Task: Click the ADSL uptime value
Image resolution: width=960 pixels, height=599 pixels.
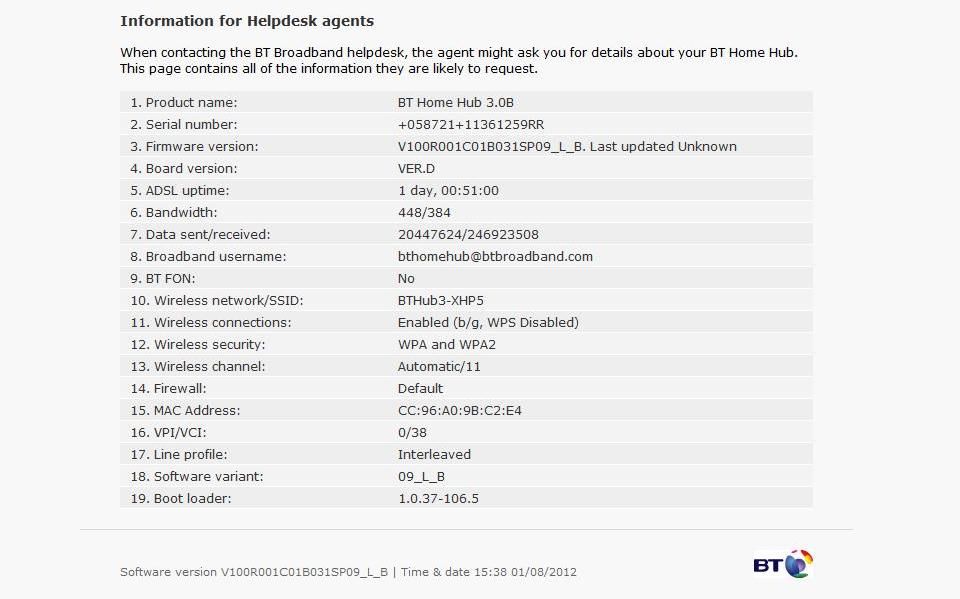Action: [x=448, y=190]
